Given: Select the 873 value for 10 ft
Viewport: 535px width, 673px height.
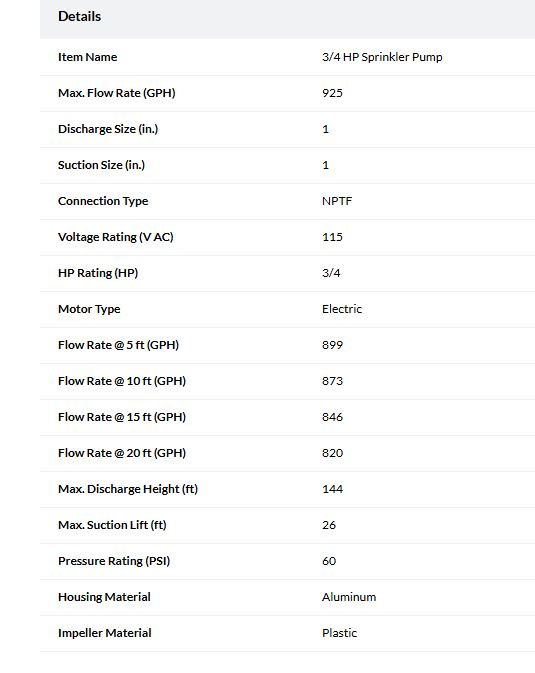Looking at the screenshot, I should pyautogui.click(x=332, y=381).
